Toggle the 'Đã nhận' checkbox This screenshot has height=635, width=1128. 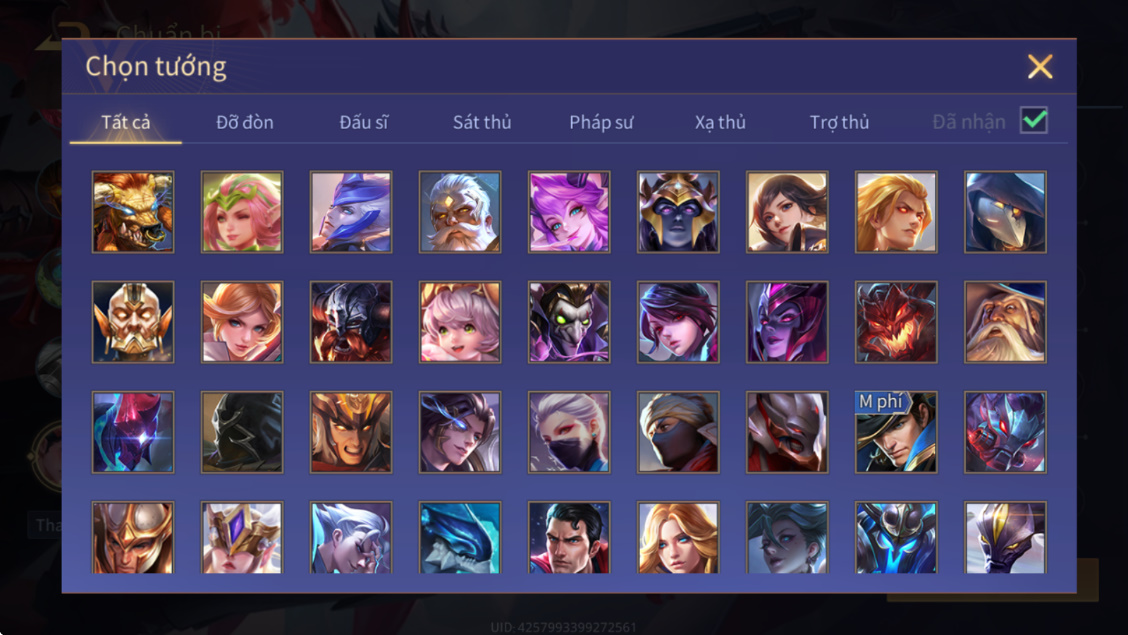1034,120
